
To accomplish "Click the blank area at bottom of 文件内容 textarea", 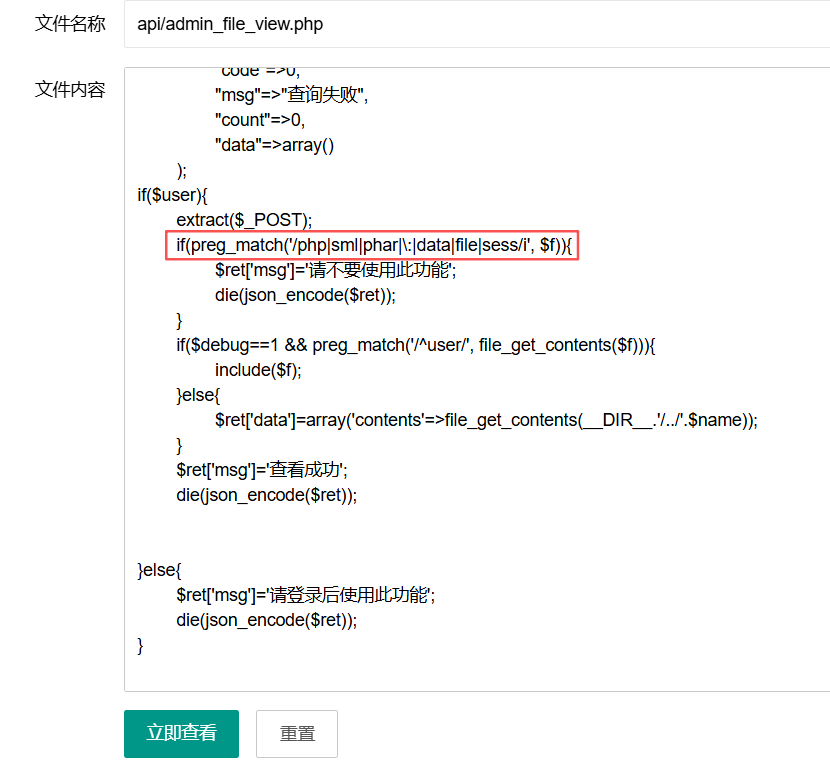I will 470,670.
